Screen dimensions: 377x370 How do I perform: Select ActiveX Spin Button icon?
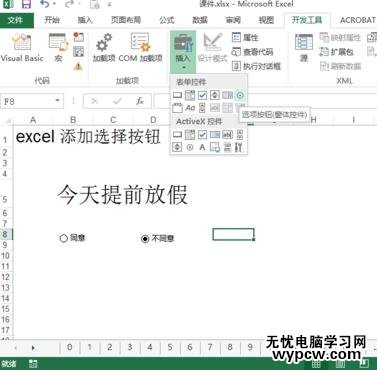(x=177, y=147)
